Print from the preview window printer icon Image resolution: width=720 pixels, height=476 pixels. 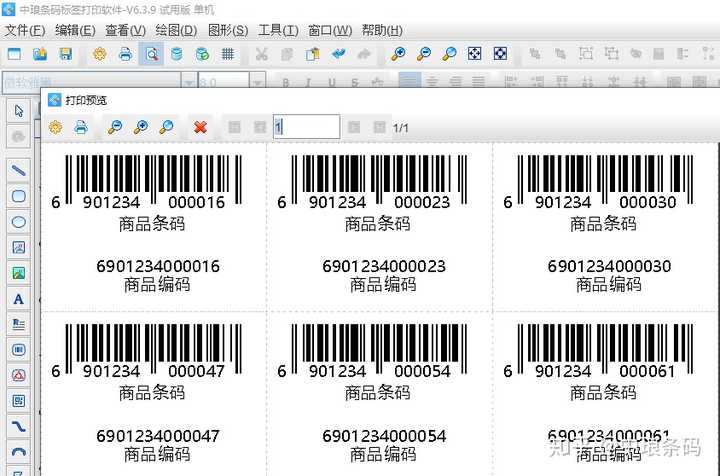[x=81, y=127]
